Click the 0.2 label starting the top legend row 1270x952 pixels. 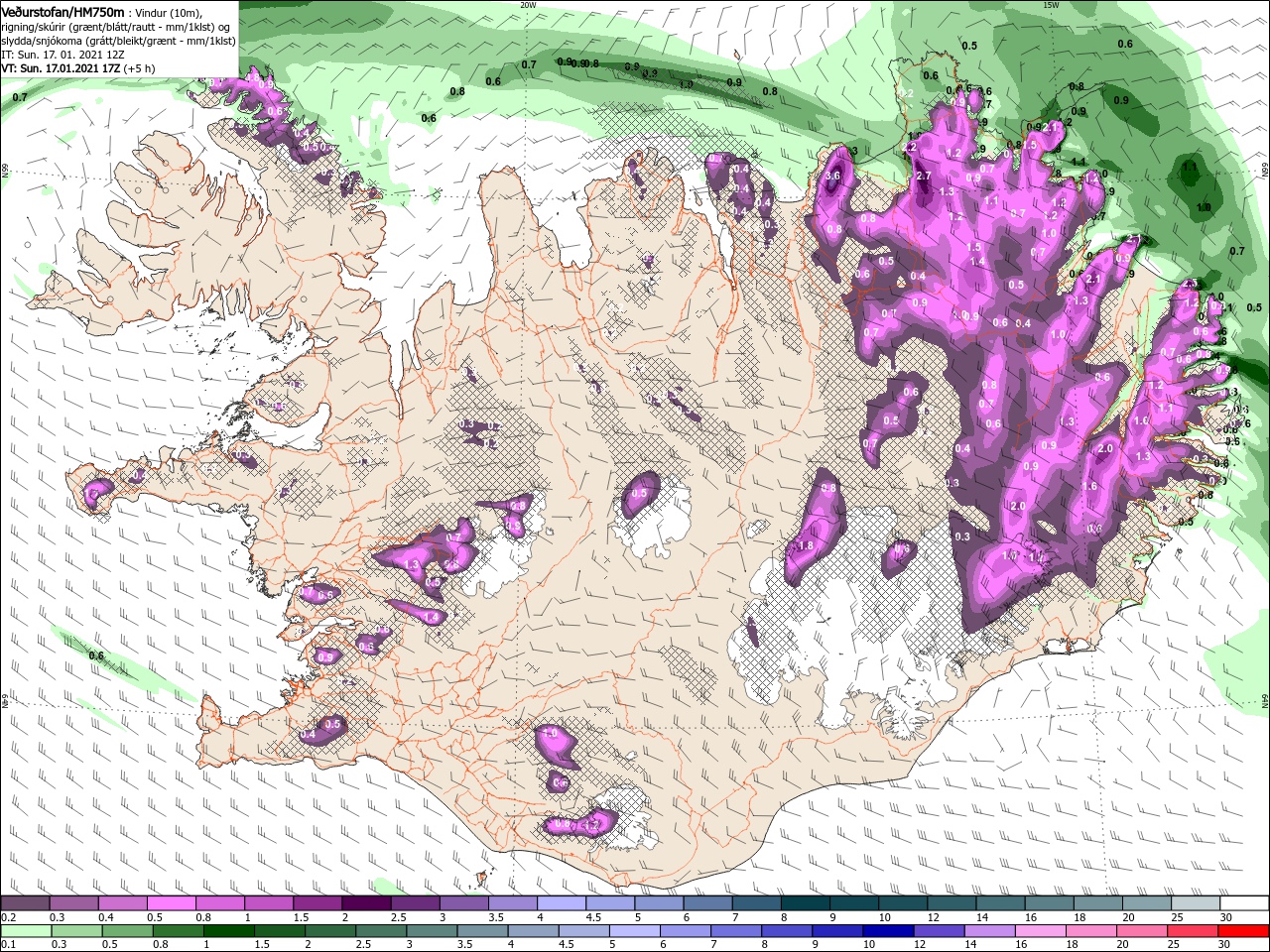pos(8,917)
